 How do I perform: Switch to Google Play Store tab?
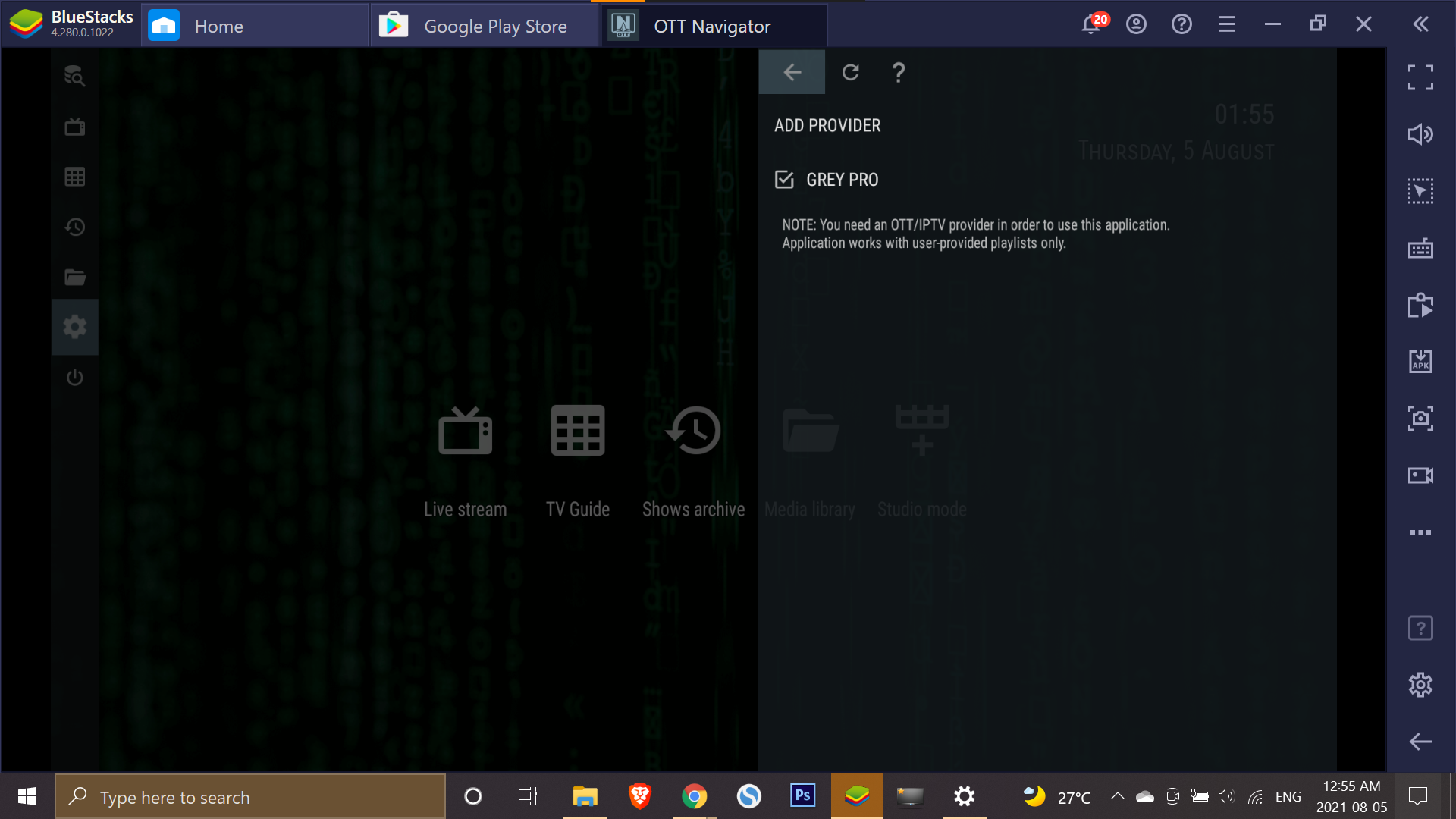point(476,24)
